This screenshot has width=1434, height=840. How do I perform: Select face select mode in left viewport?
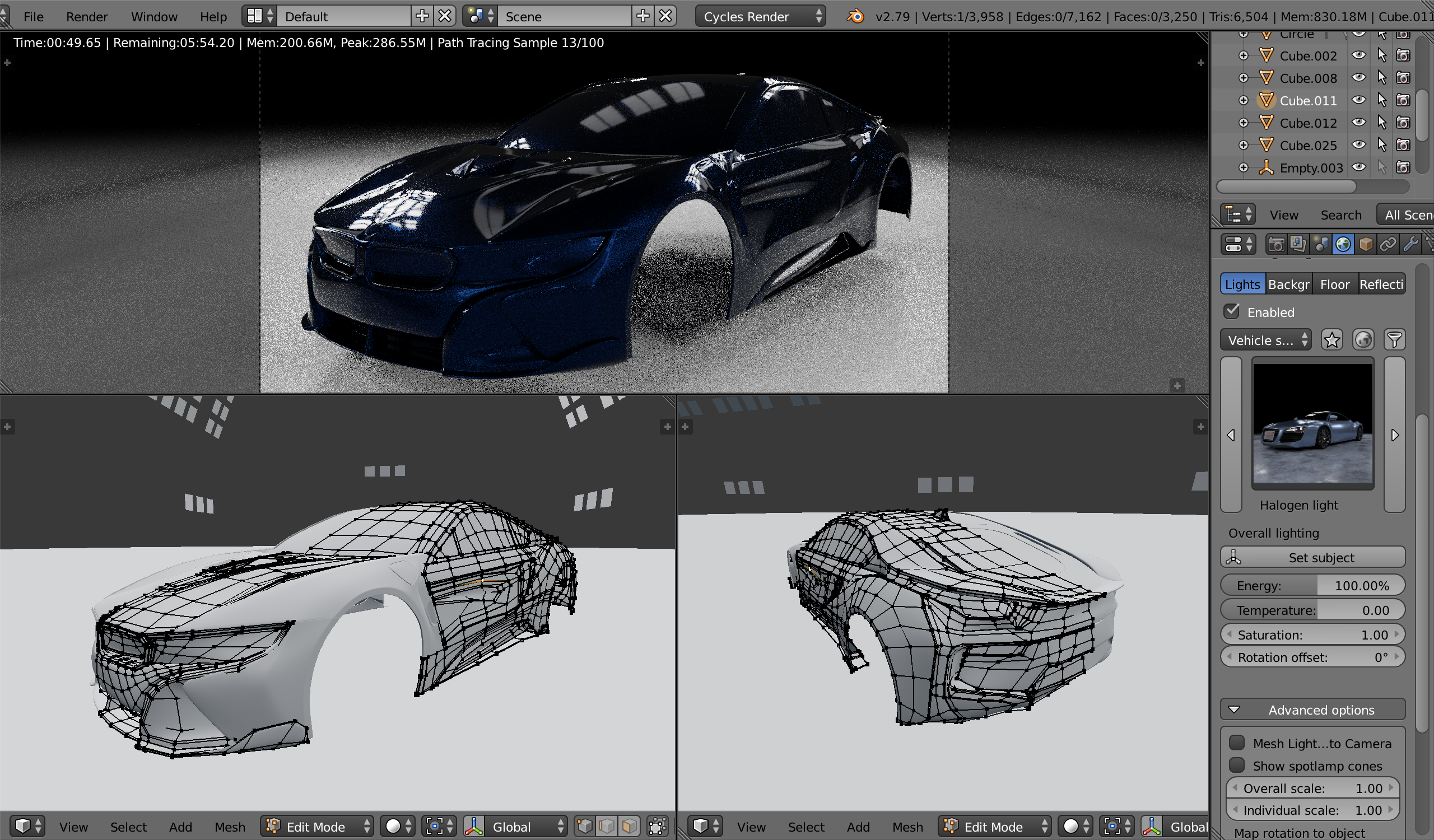tap(629, 826)
